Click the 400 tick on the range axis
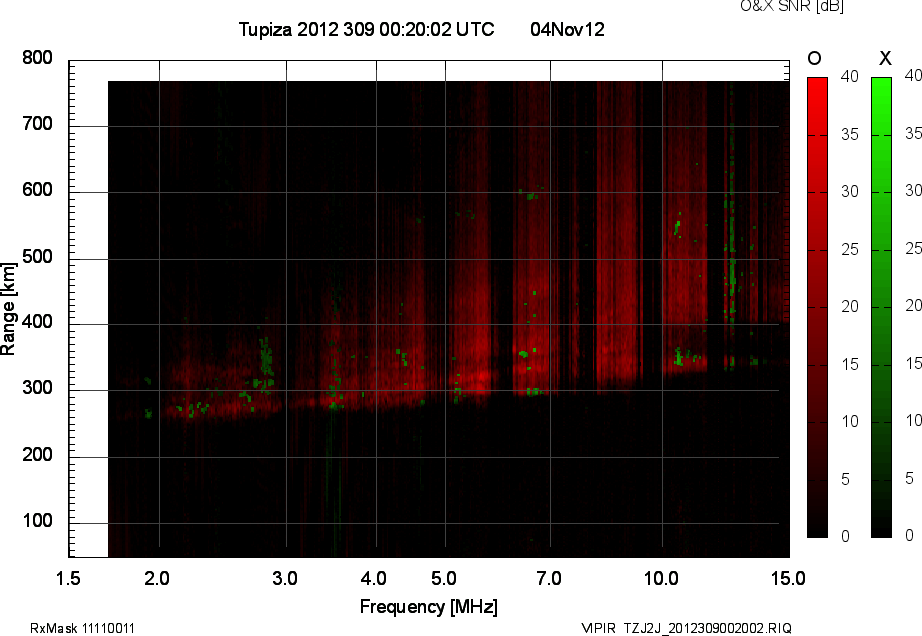This screenshot has height=636, width=922. pos(37,324)
